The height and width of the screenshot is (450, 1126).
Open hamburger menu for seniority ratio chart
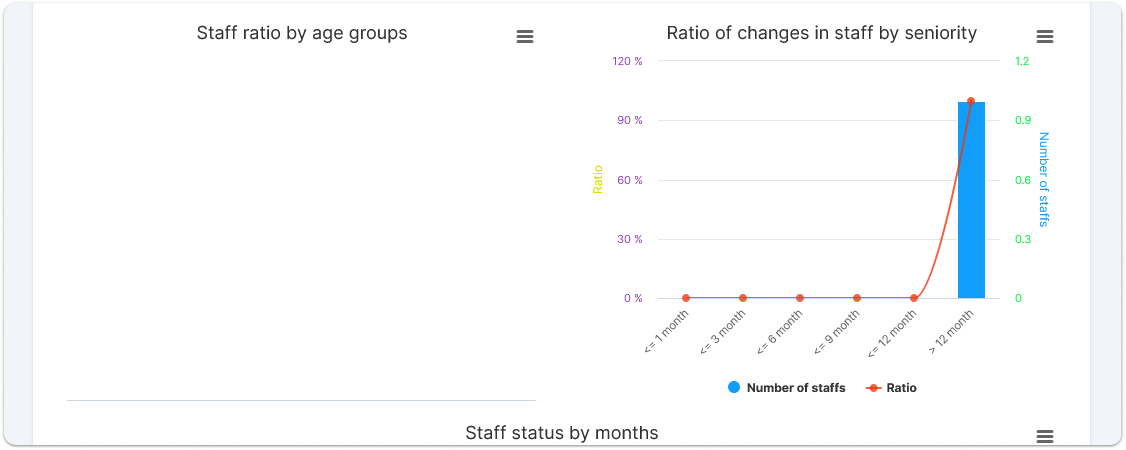coord(1044,37)
